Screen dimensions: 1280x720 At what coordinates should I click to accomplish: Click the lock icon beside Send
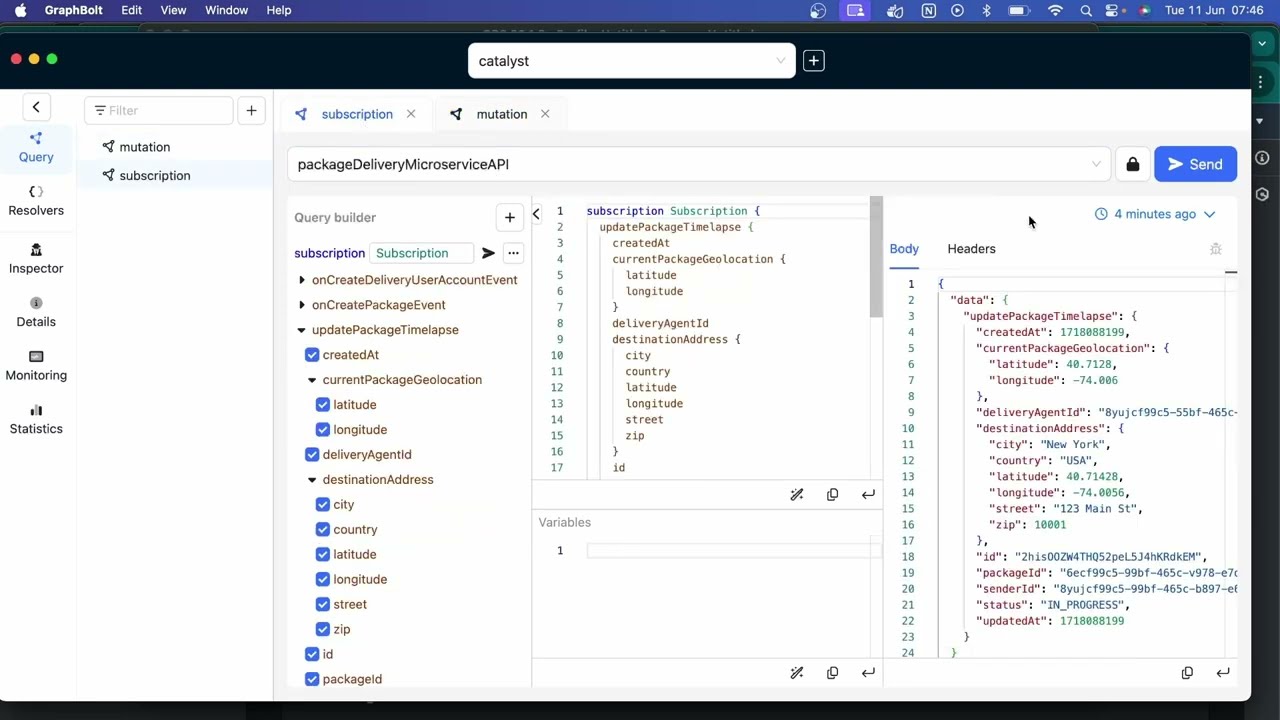[1132, 165]
